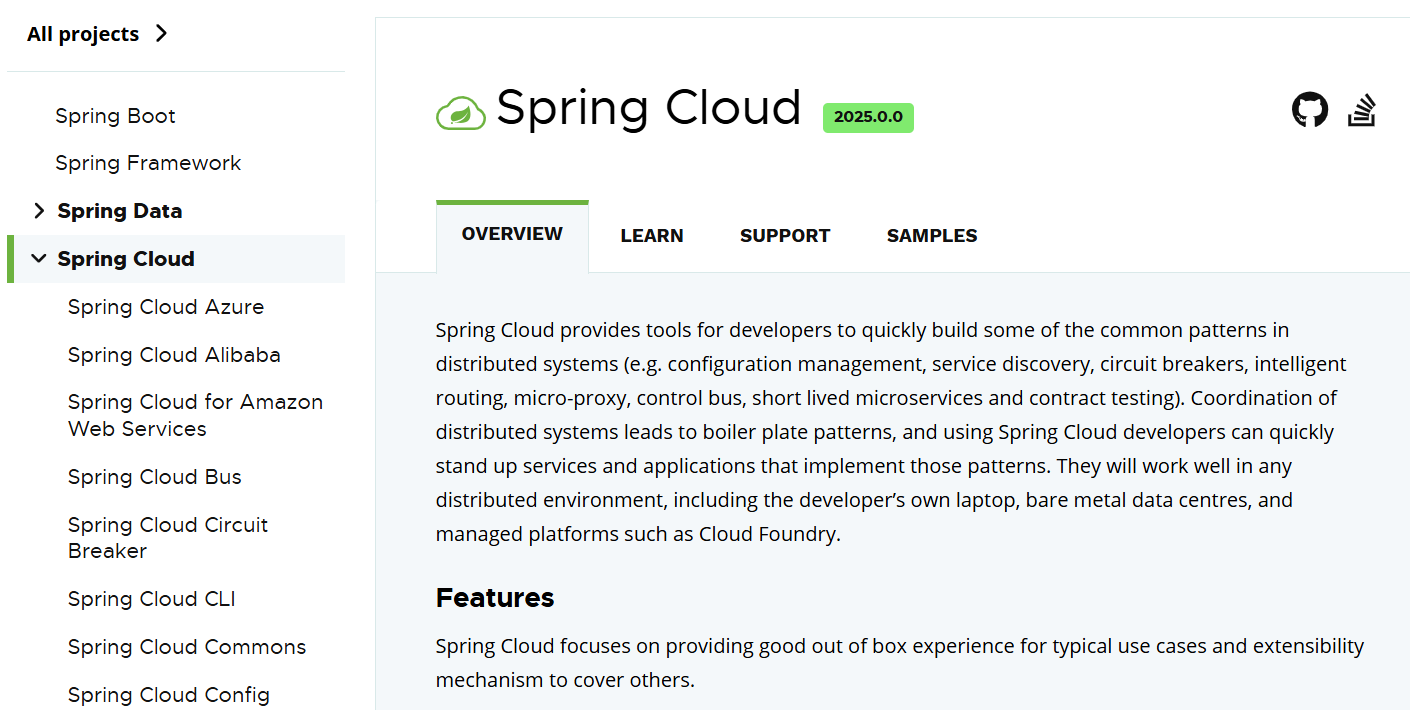Open Spring Cloud for Amazon Web Services

[195, 415]
